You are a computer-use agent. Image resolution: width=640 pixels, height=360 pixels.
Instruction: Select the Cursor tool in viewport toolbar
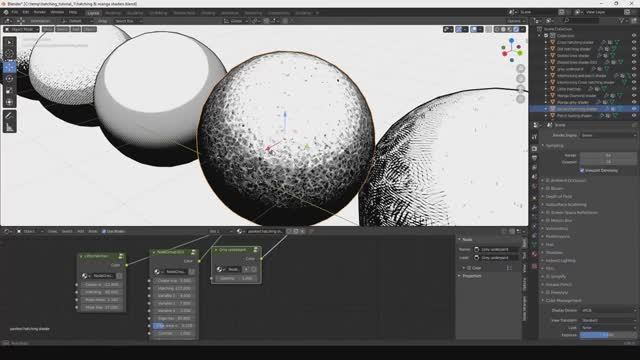pyautogui.click(x=10, y=54)
